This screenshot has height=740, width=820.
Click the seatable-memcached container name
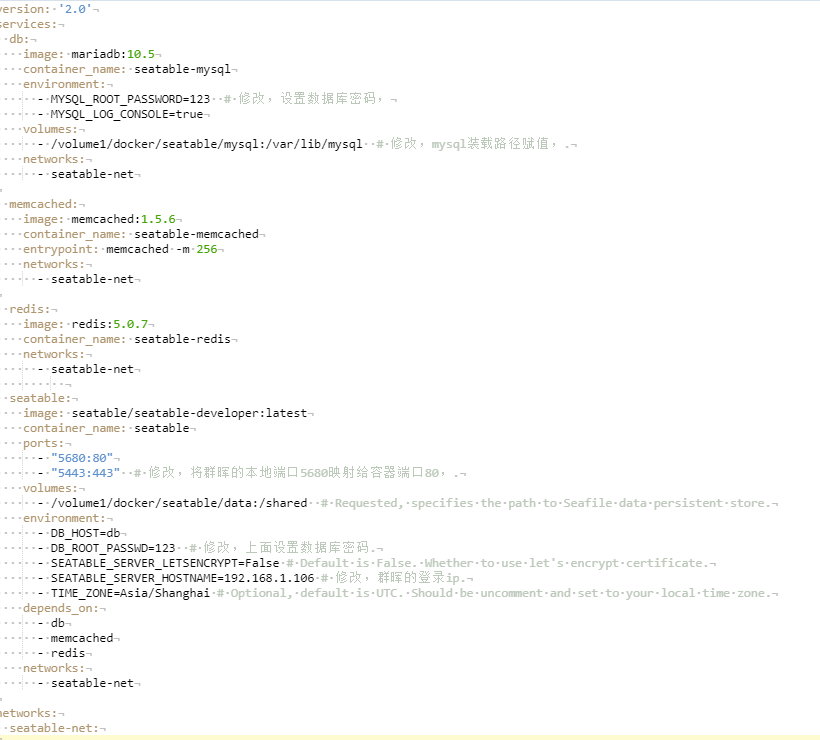point(196,234)
